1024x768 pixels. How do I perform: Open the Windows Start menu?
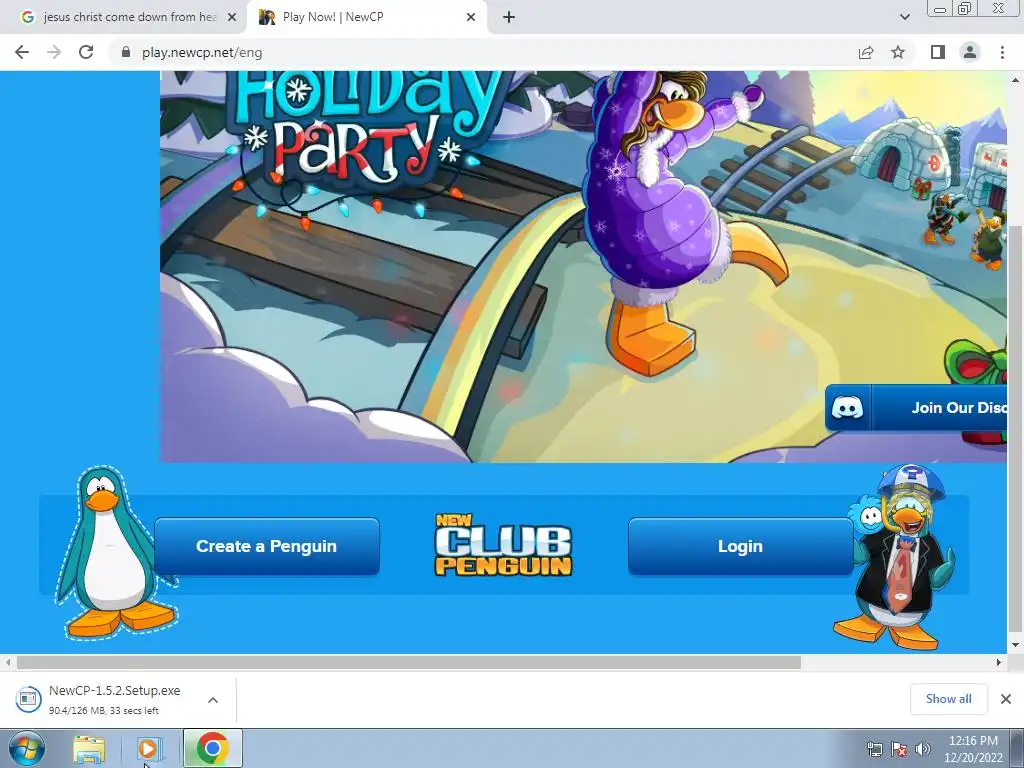26,748
